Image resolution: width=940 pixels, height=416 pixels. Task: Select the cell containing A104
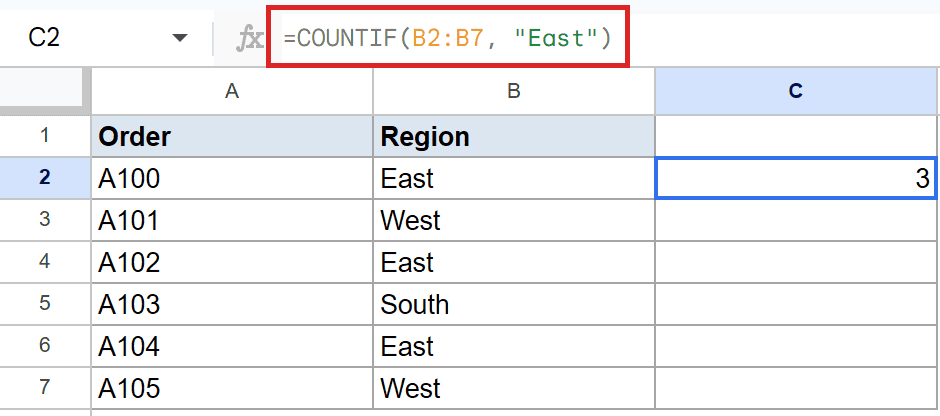pyautogui.click(x=232, y=346)
